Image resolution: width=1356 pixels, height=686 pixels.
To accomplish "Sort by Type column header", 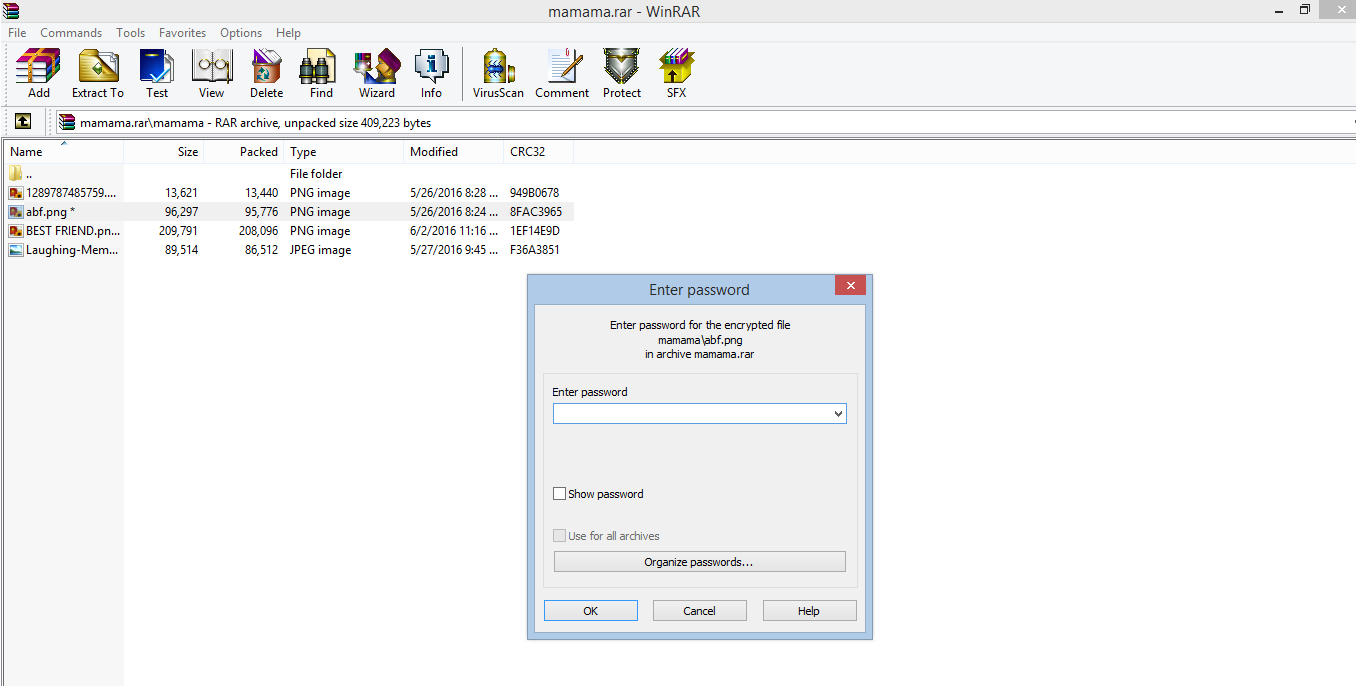I will [x=344, y=152].
